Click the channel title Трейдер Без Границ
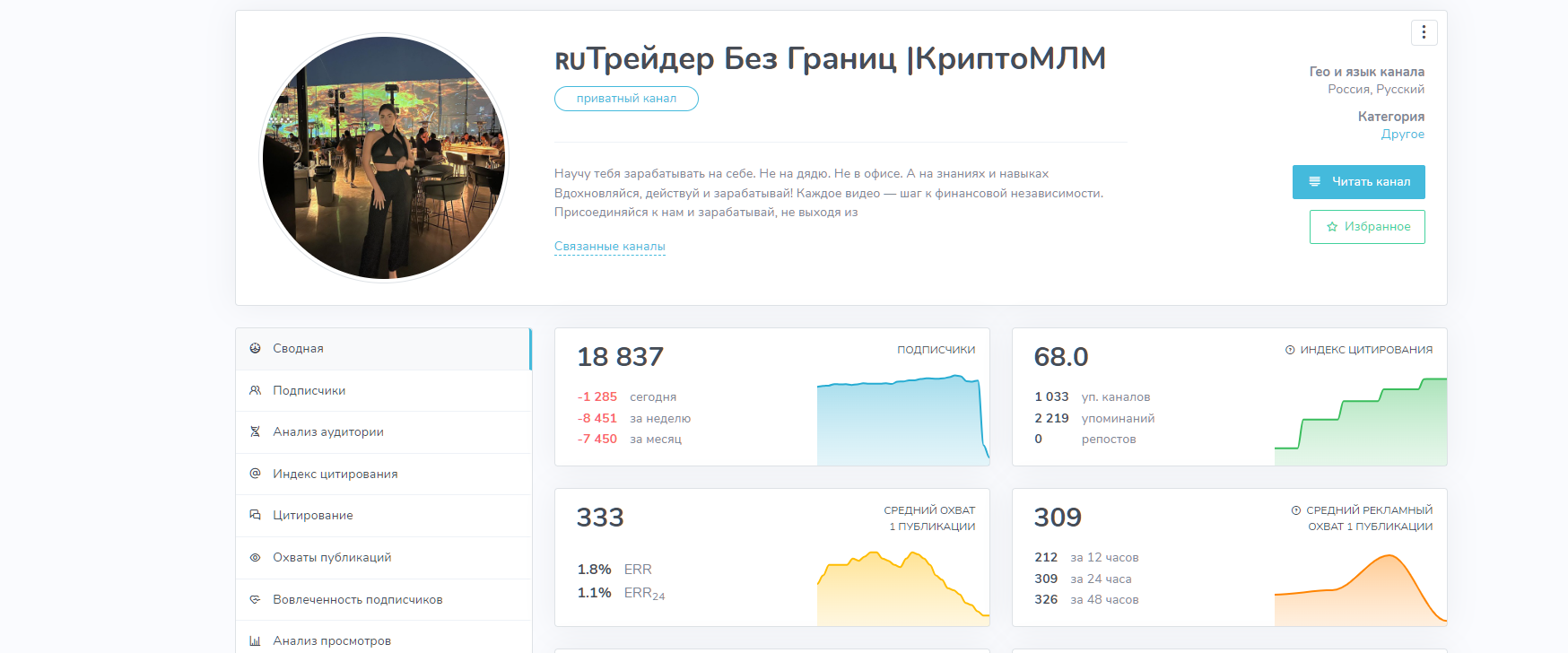1568x653 pixels. (x=831, y=58)
